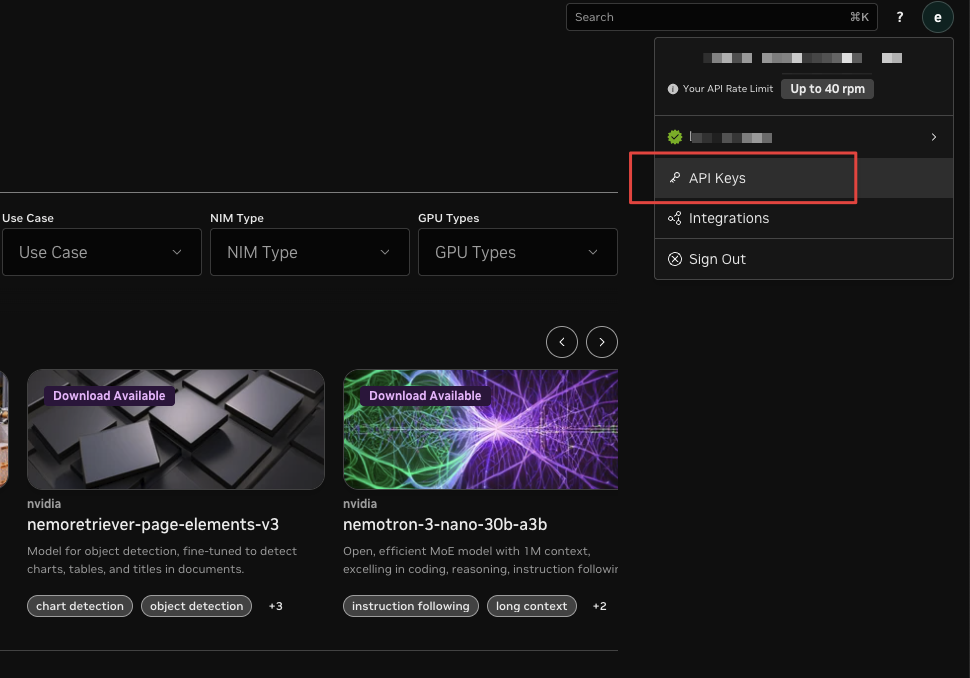
Task: Open the GPU Types dropdown
Action: [x=518, y=252]
